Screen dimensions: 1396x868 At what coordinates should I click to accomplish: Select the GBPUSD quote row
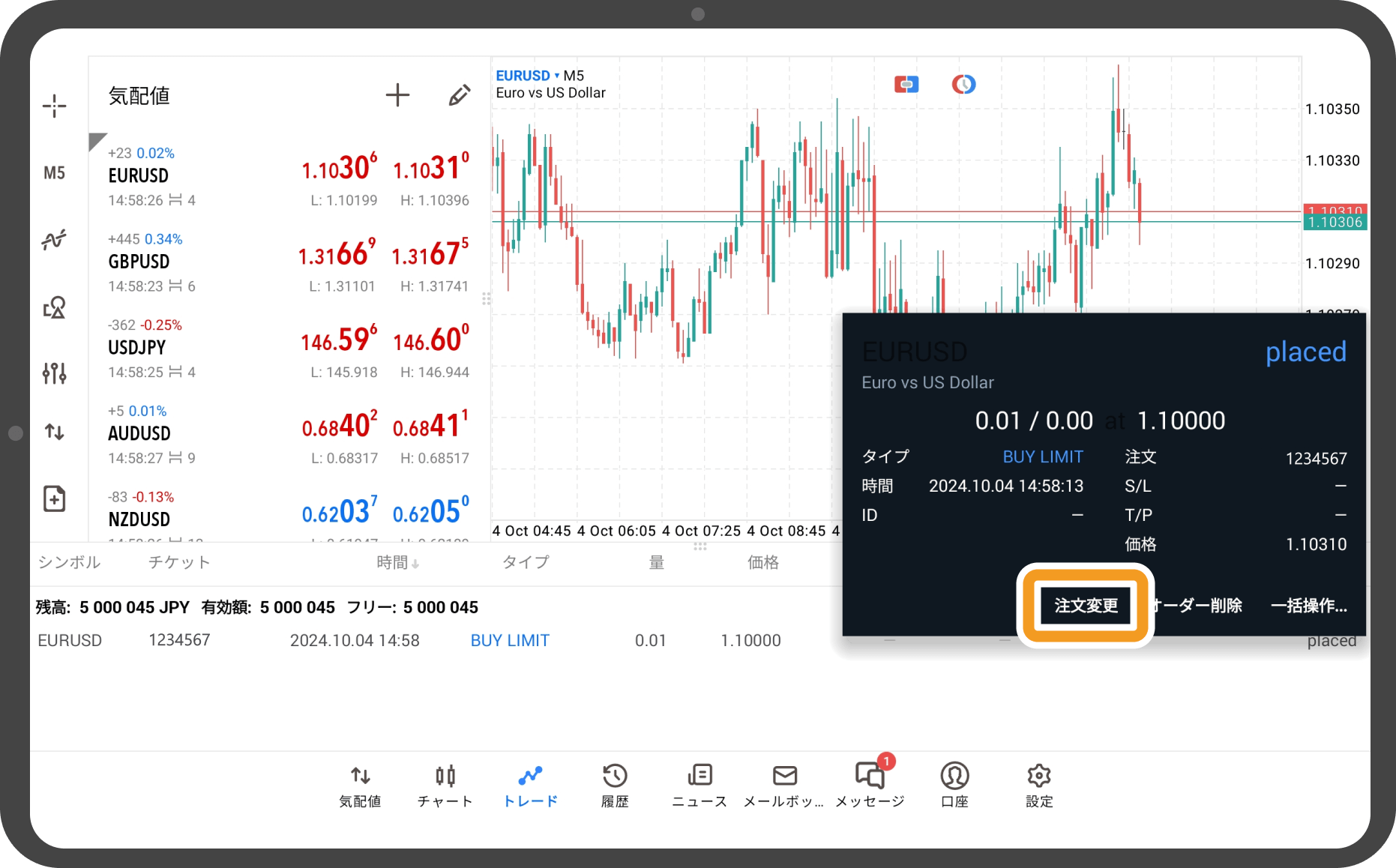(x=289, y=262)
